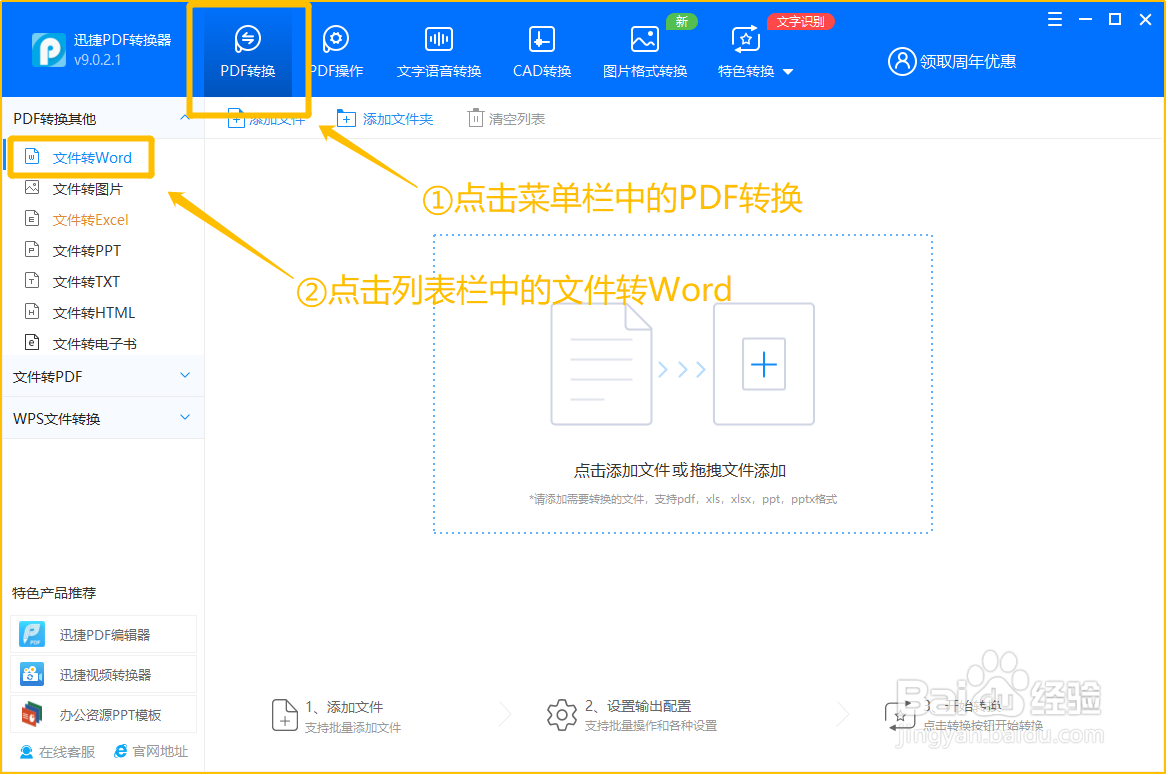
Task: Switch to the PDF操作 tab
Action: pos(336,52)
